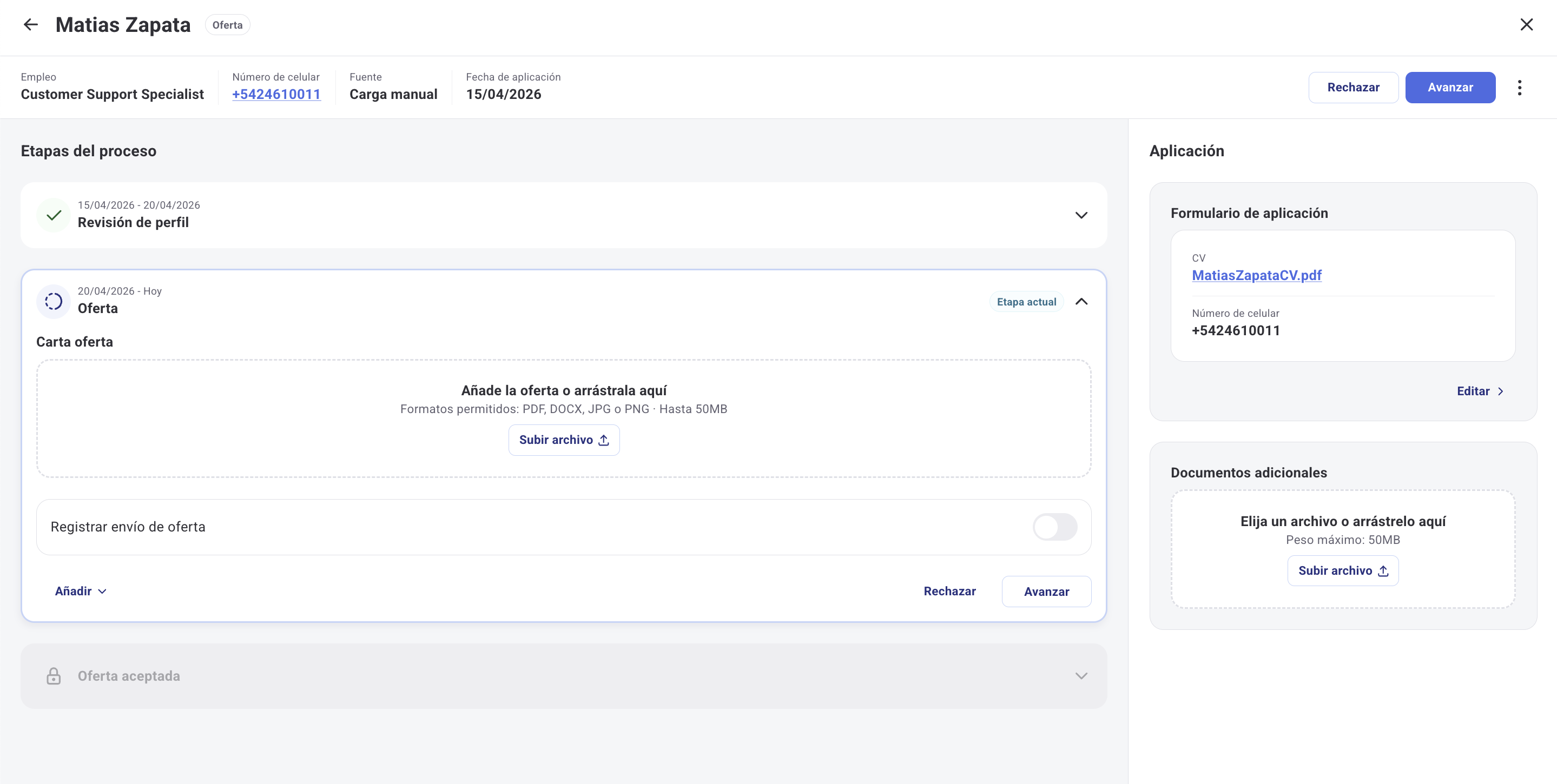Screen dimensions: 1557x784
Task: Enable the Registrar envío de oferta toggle
Action: [x=1055, y=527]
